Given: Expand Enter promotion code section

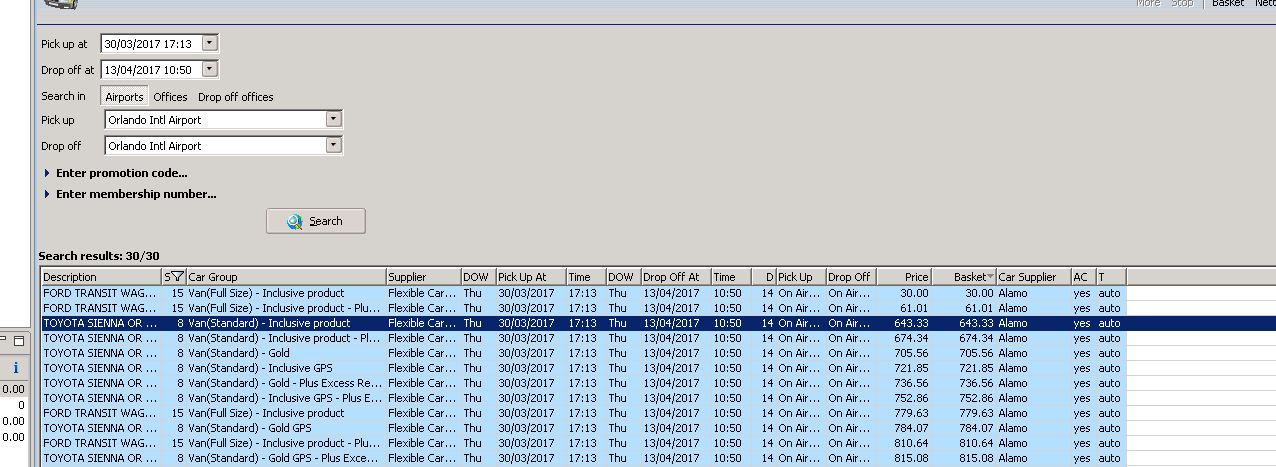Looking at the screenshot, I should pos(115,173).
